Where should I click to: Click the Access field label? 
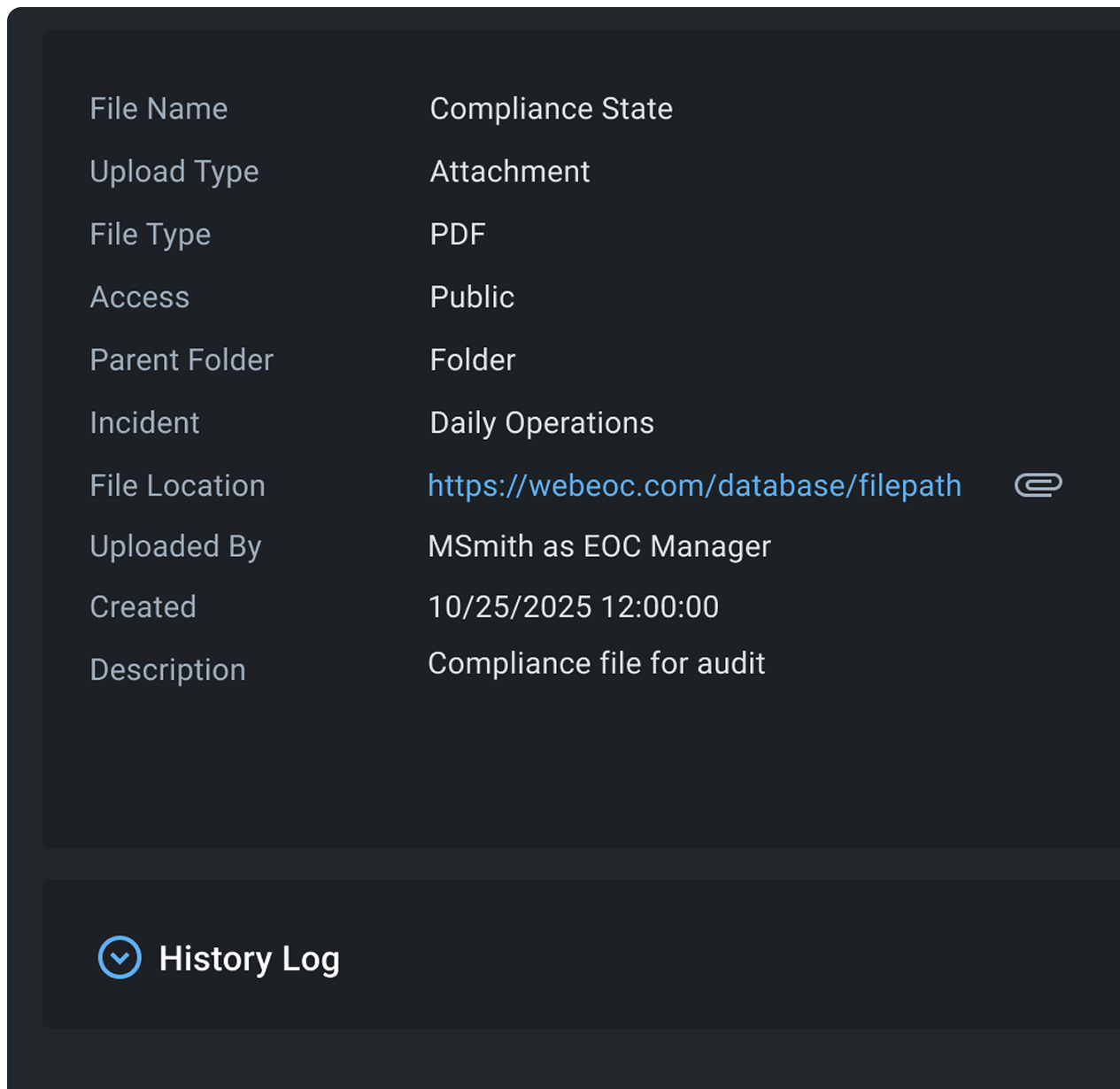(139, 297)
